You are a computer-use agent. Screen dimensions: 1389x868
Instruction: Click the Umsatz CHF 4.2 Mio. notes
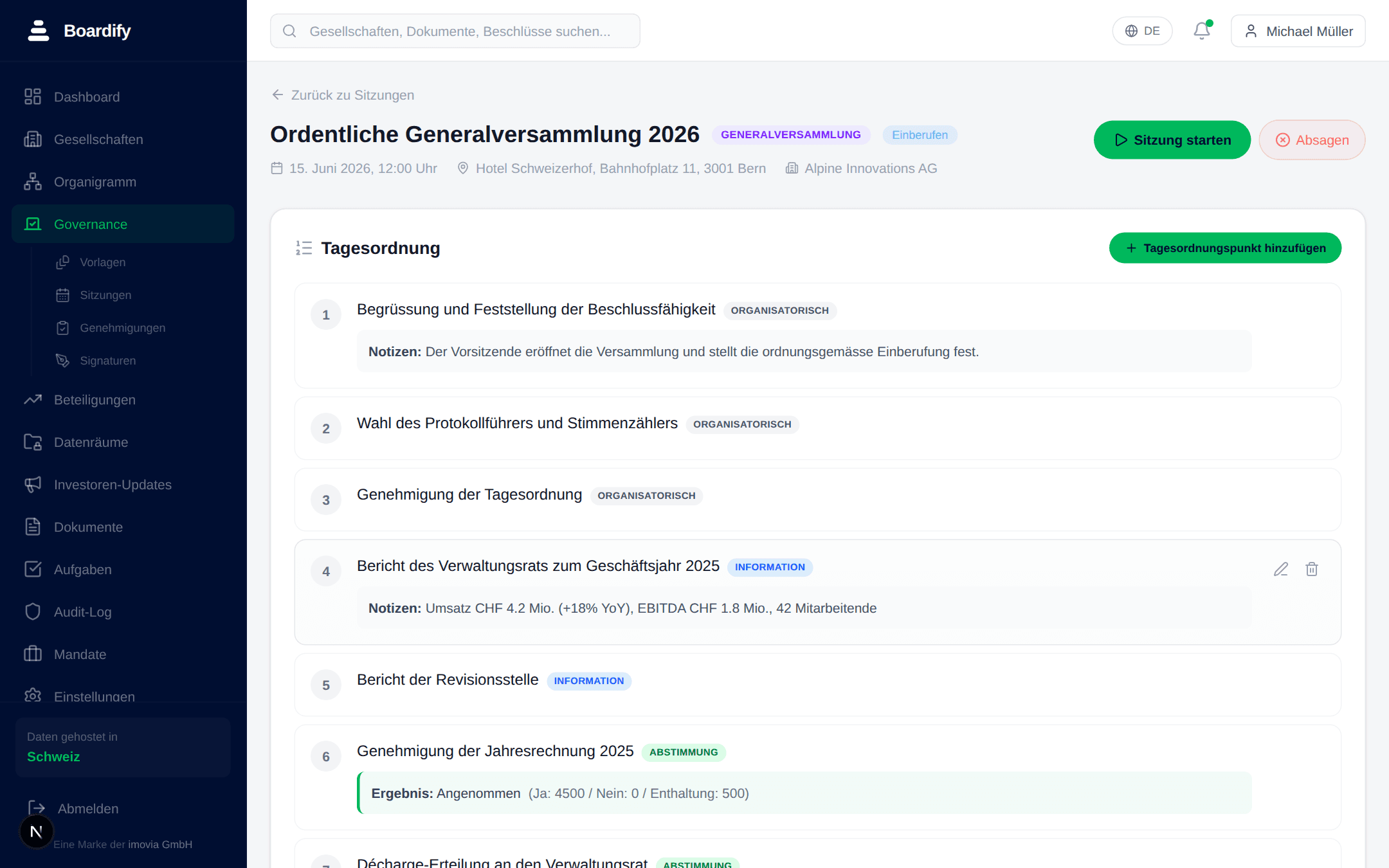pos(804,608)
